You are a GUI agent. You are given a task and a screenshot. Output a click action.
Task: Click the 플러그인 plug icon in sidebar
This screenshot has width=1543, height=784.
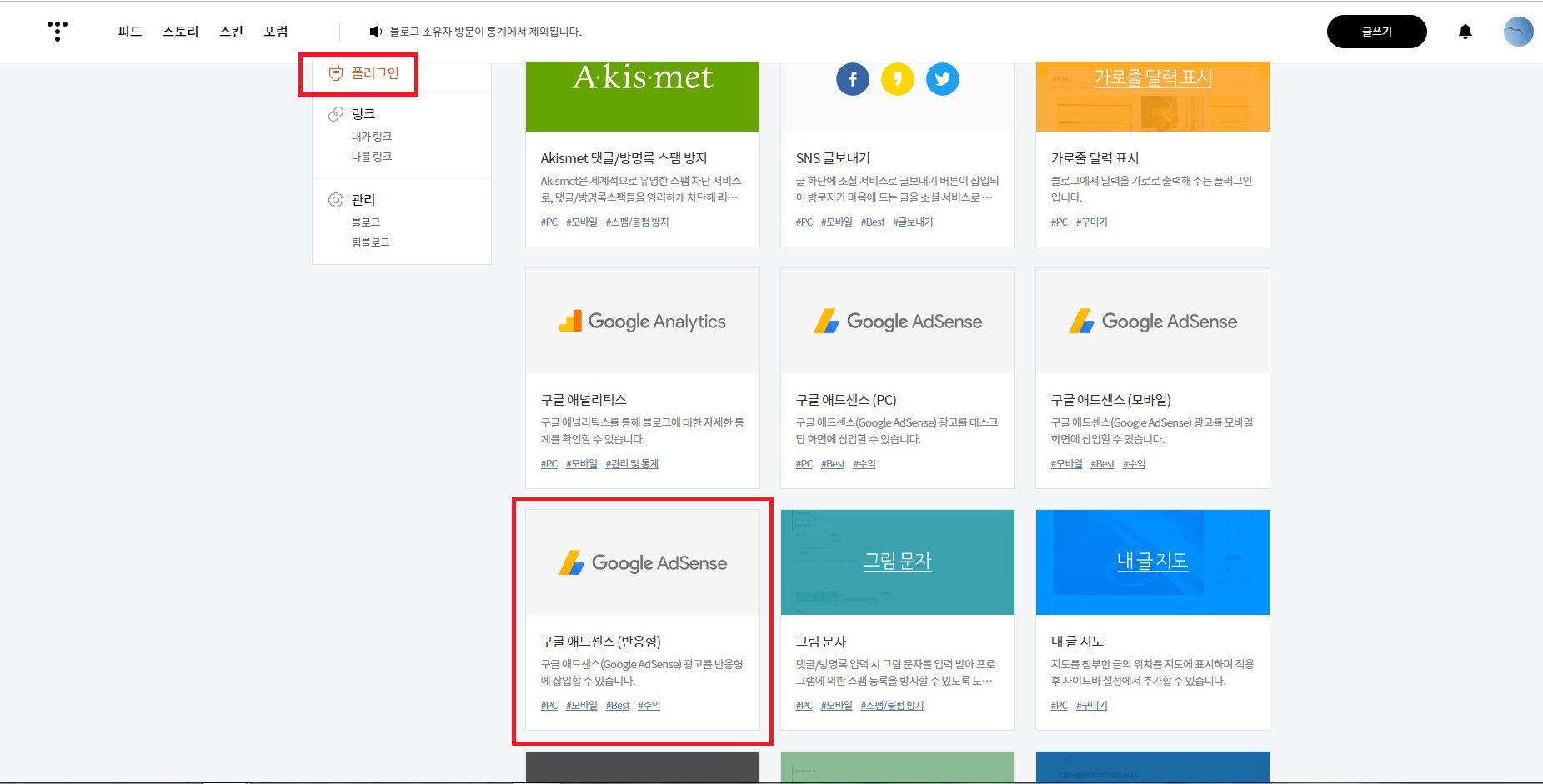pos(336,73)
